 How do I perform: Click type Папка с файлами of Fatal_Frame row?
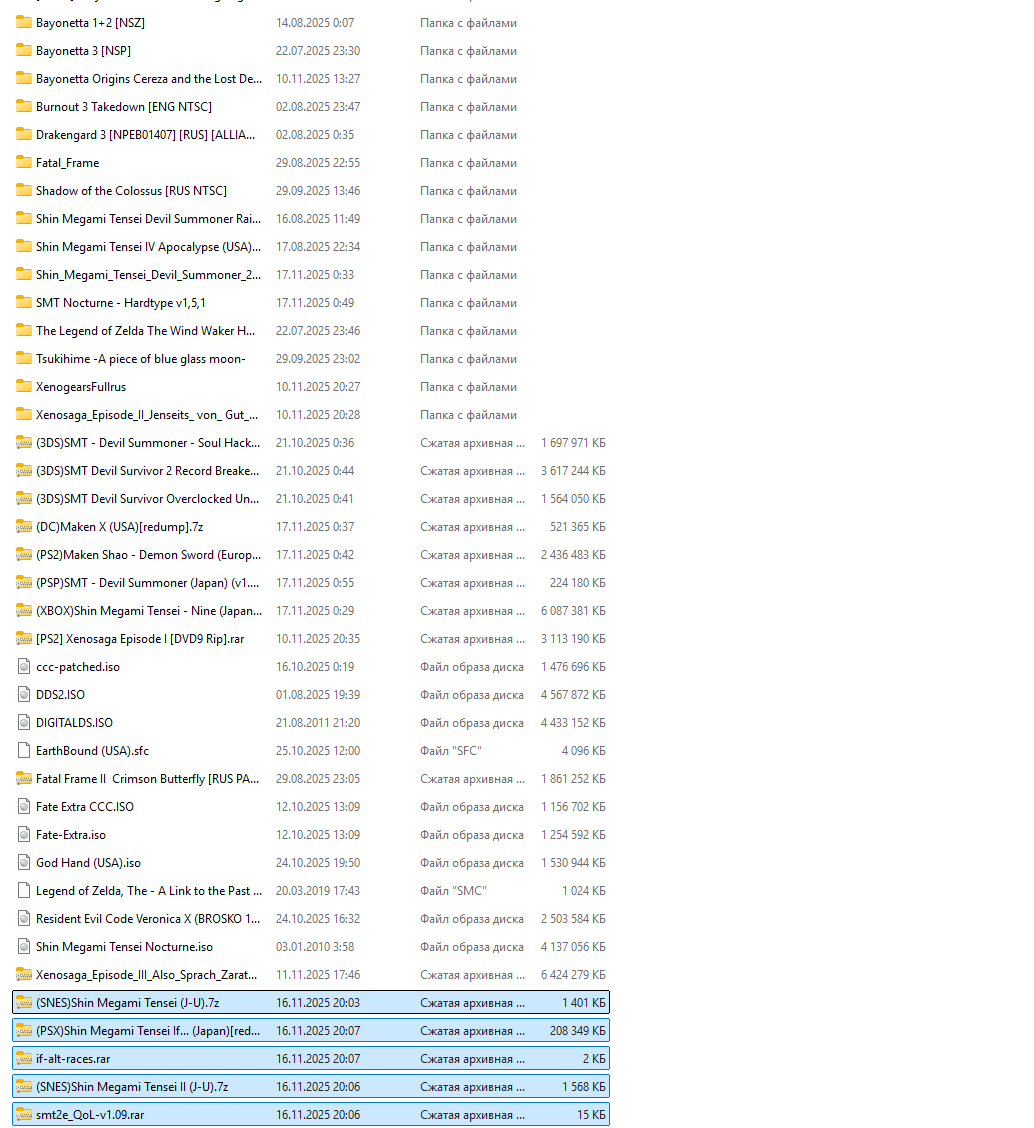coord(468,163)
